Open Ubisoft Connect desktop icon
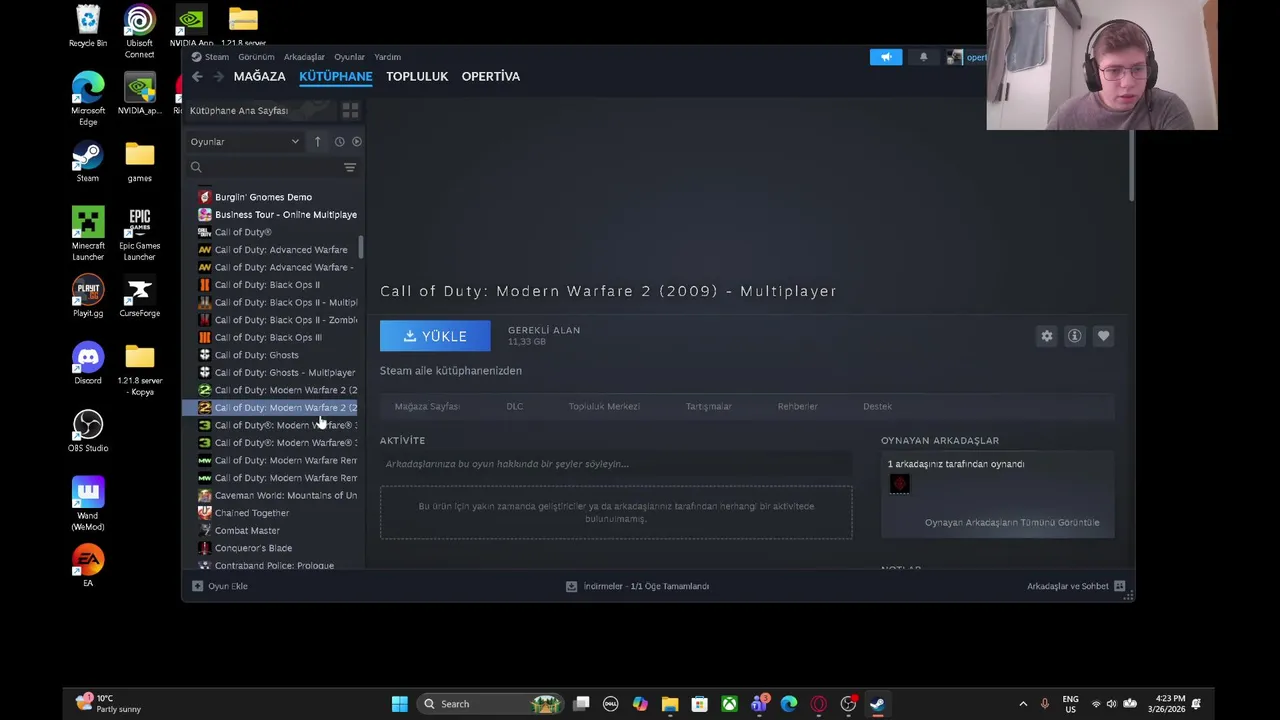The height and width of the screenshot is (720, 1280). (x=139, y=32)
